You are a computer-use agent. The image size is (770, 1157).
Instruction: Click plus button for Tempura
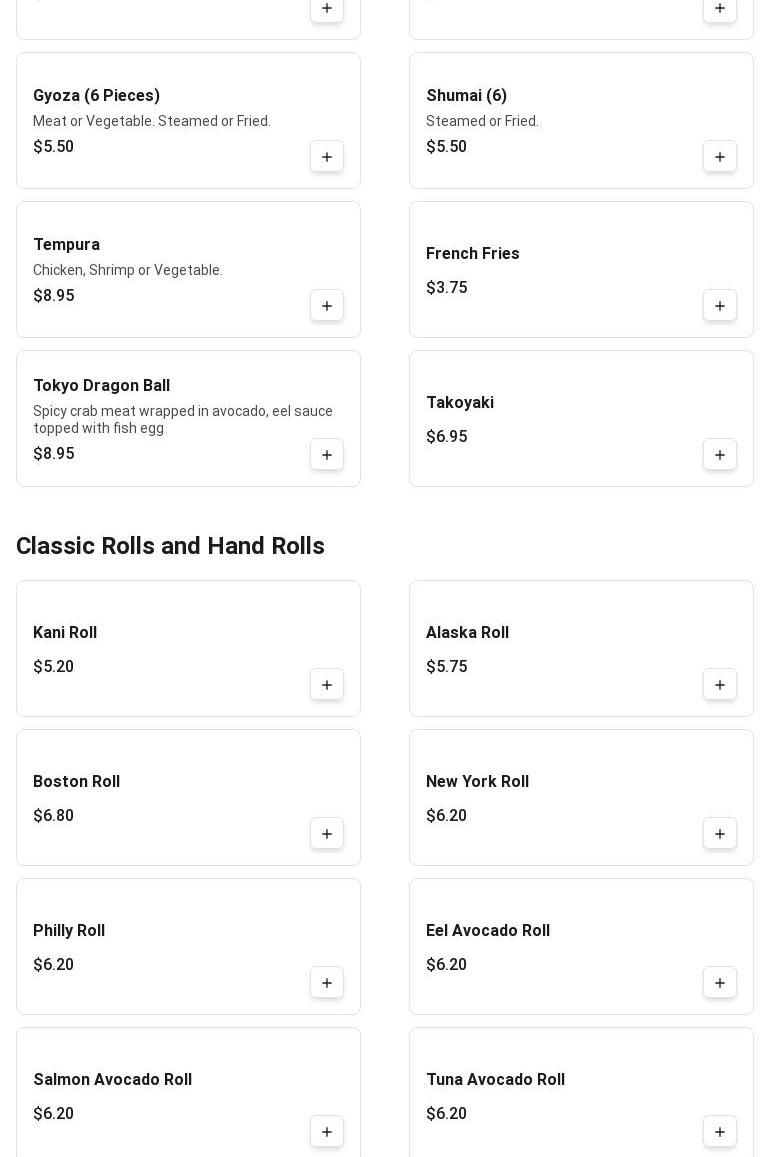327,306
